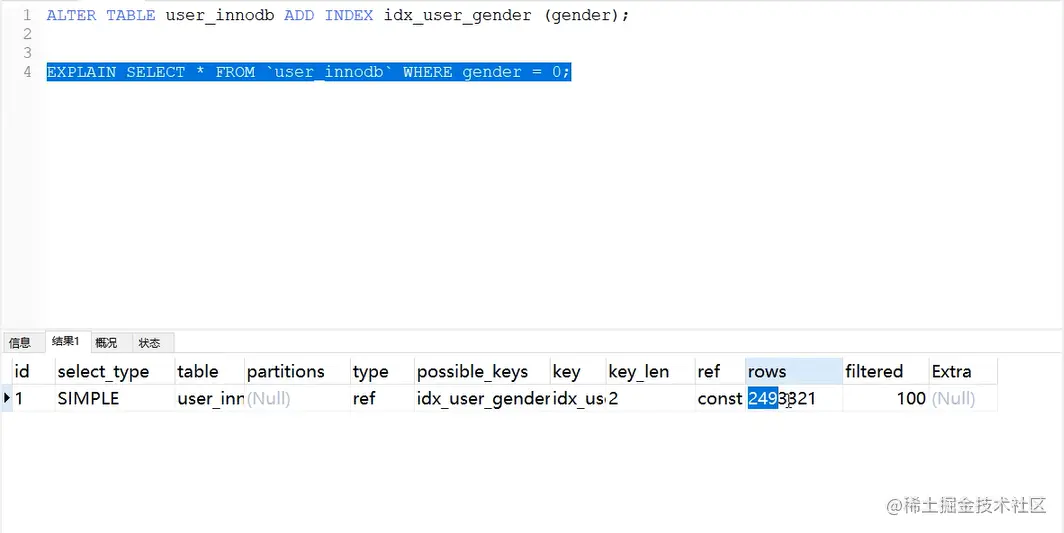Image resolution: width=1064 pixels, height=533 pixels.
Task: Click the key_len column header
Action: point(650,371)
